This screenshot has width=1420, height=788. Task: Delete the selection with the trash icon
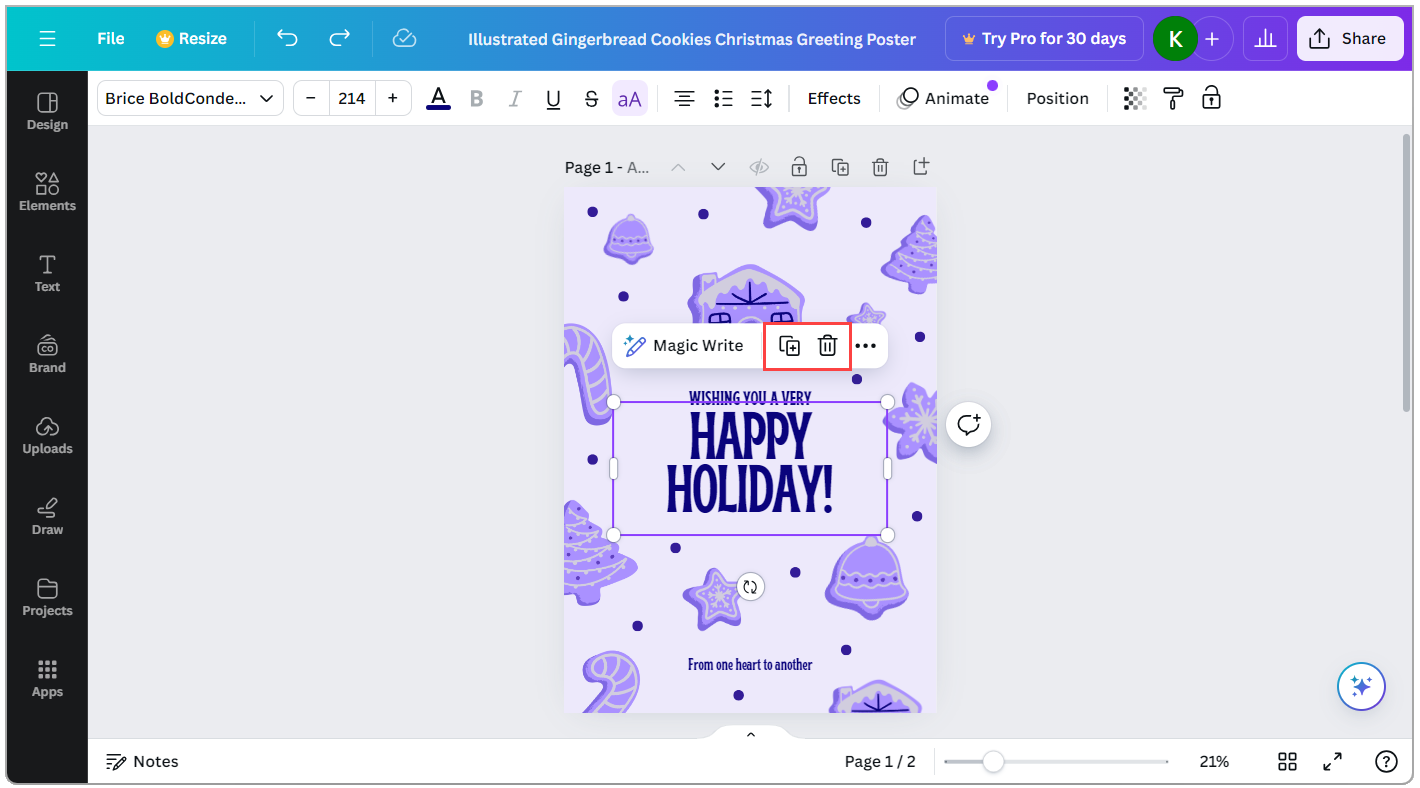pyautogui.click(x=827, y=345)
